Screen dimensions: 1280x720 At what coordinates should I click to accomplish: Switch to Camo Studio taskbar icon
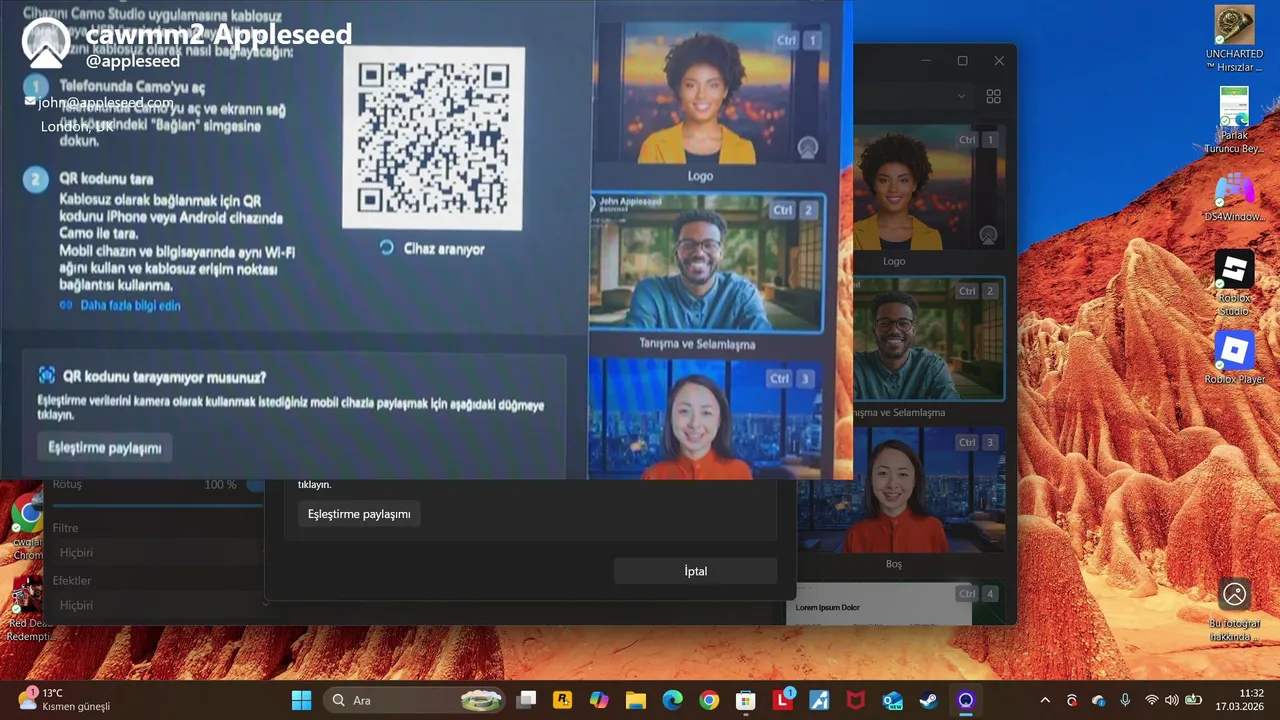(x=966, y=700)
